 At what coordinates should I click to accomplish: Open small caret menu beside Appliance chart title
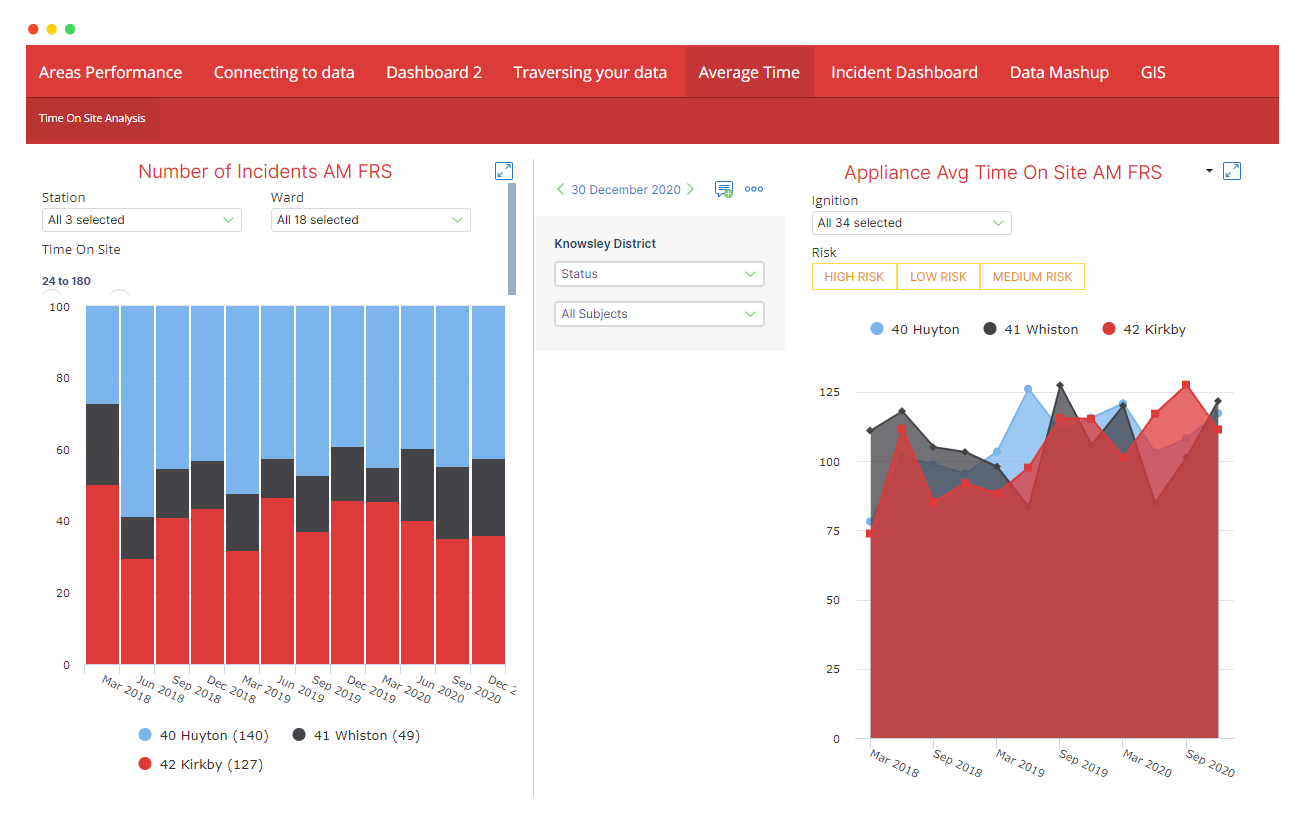point(1209,171)
